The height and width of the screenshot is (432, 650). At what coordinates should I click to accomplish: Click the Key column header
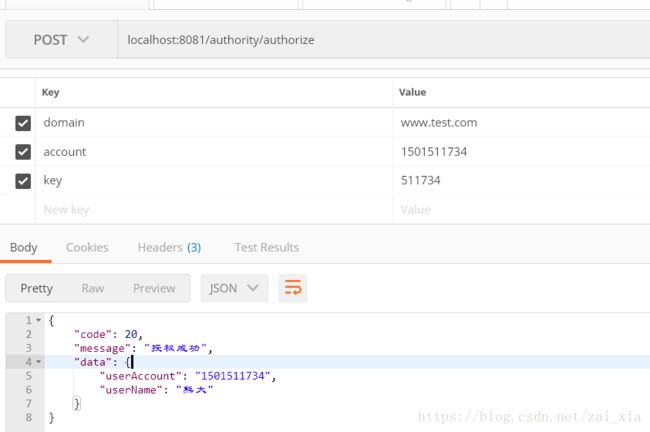coord(51,92)
